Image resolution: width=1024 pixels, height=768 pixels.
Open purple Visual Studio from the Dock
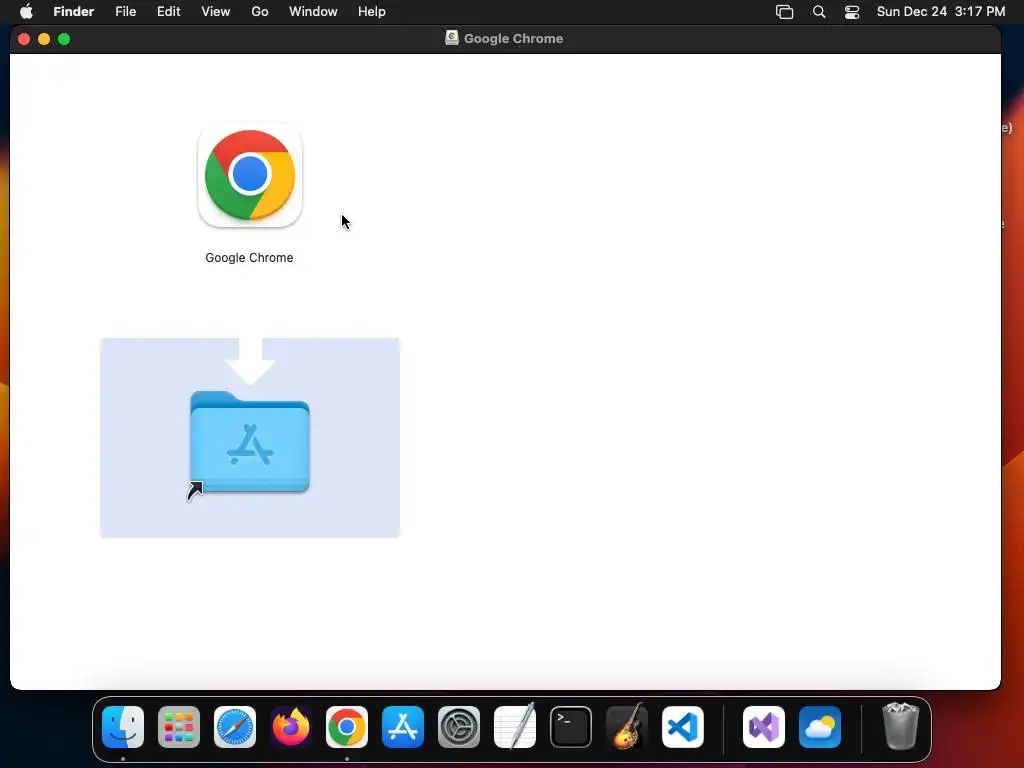(763, 727)
